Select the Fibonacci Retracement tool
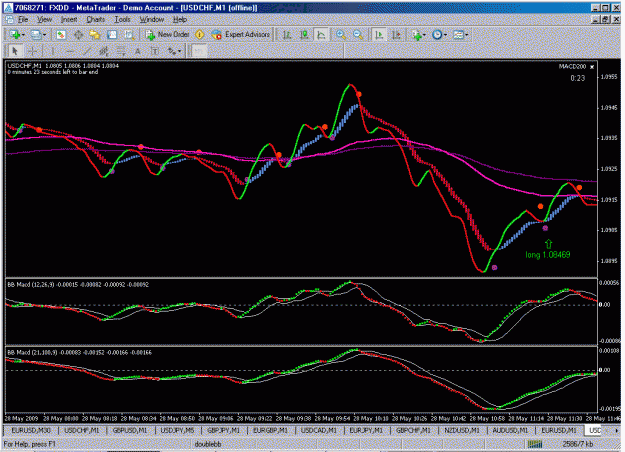The width and height of the screenshot is (625, 452). 121,51
